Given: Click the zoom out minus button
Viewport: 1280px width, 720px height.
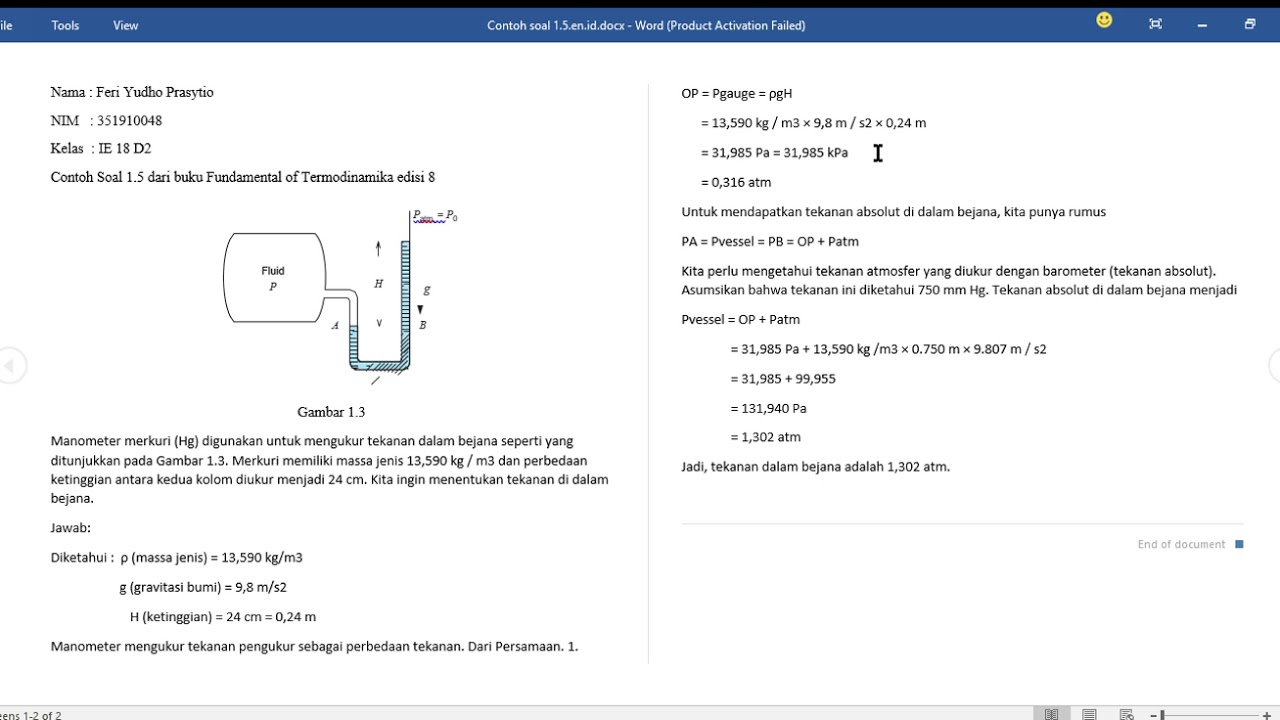Looking at the screenshot, I should (1153, 715).
